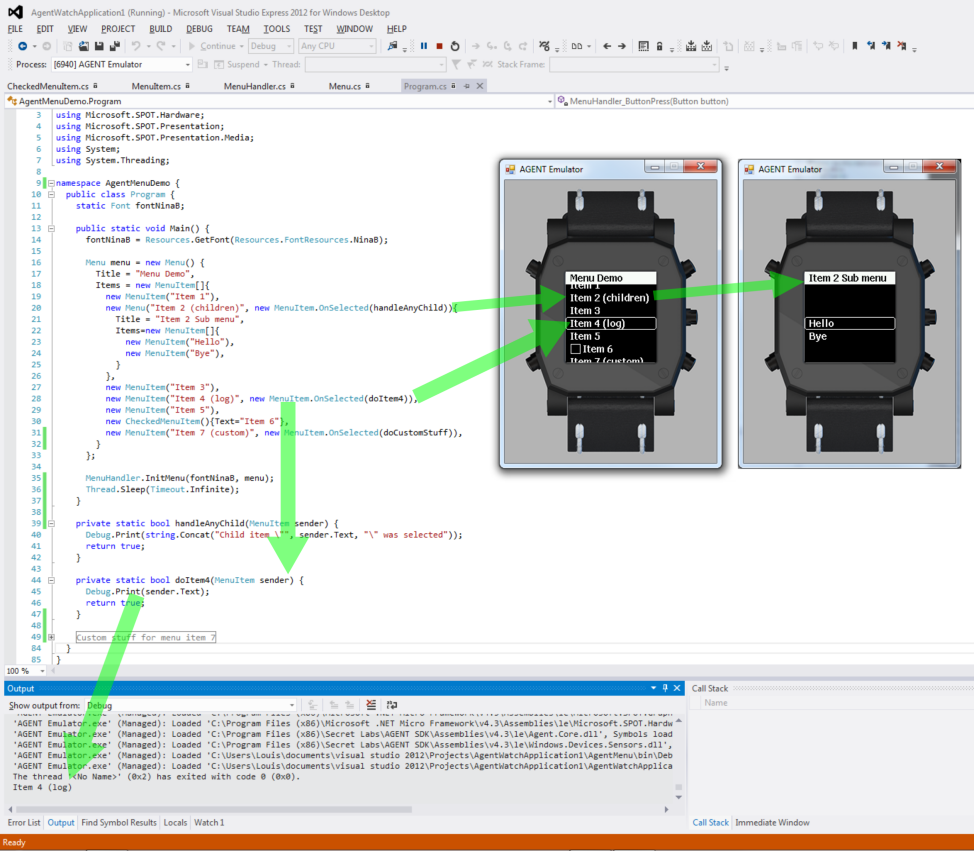Open the EDIT menu
Screen dimensions: 974x851
tap(45, 29)
